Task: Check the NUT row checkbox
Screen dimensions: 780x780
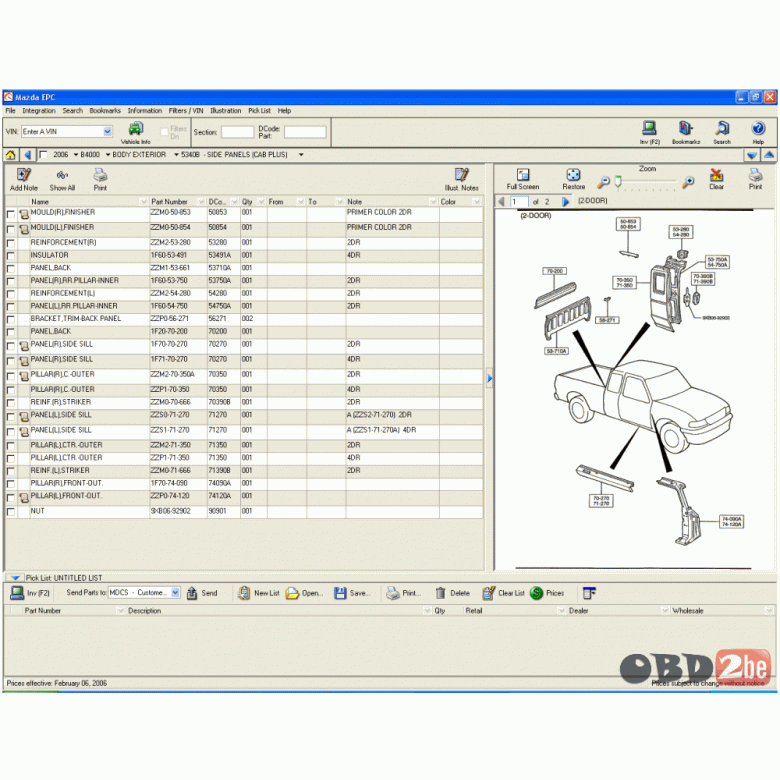Action: point(10,512)
